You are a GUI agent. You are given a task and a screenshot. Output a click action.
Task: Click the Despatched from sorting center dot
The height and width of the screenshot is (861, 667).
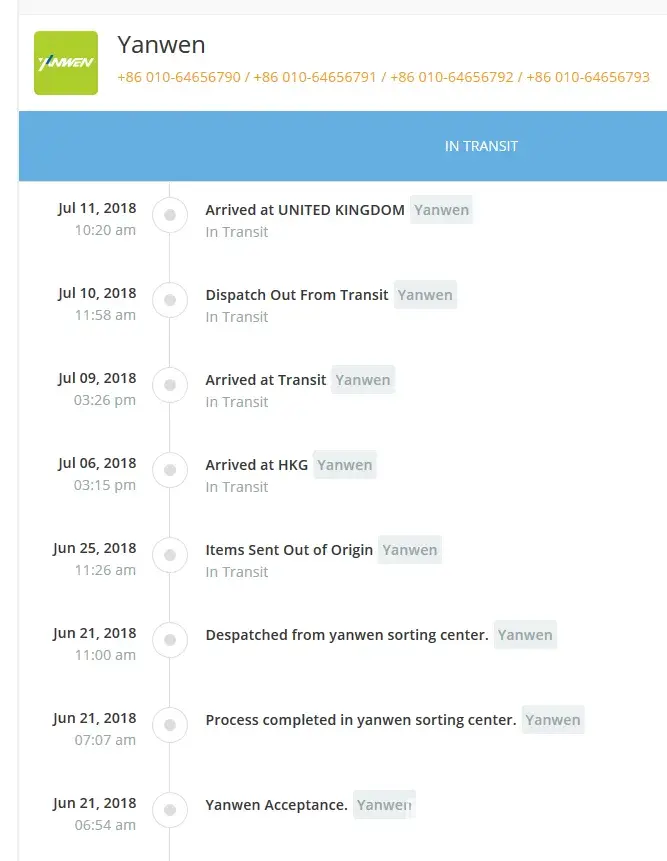170,639
